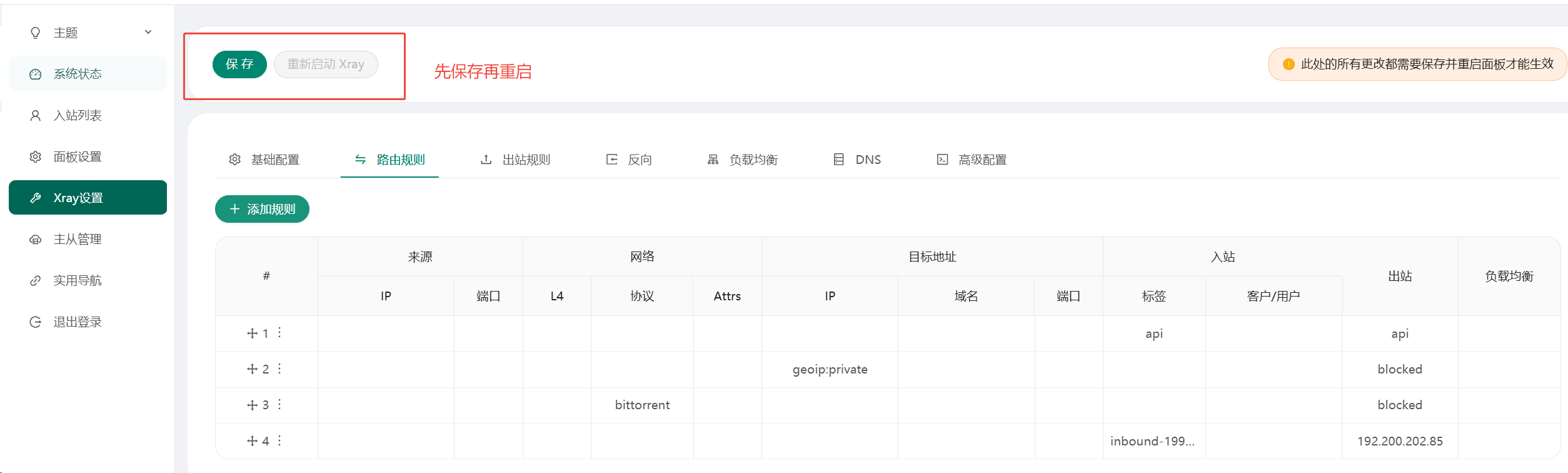Viewport: 1568px width, 473px height.
Task: Click the drag handle icon of rule 1
Action: tap(252, 333)
